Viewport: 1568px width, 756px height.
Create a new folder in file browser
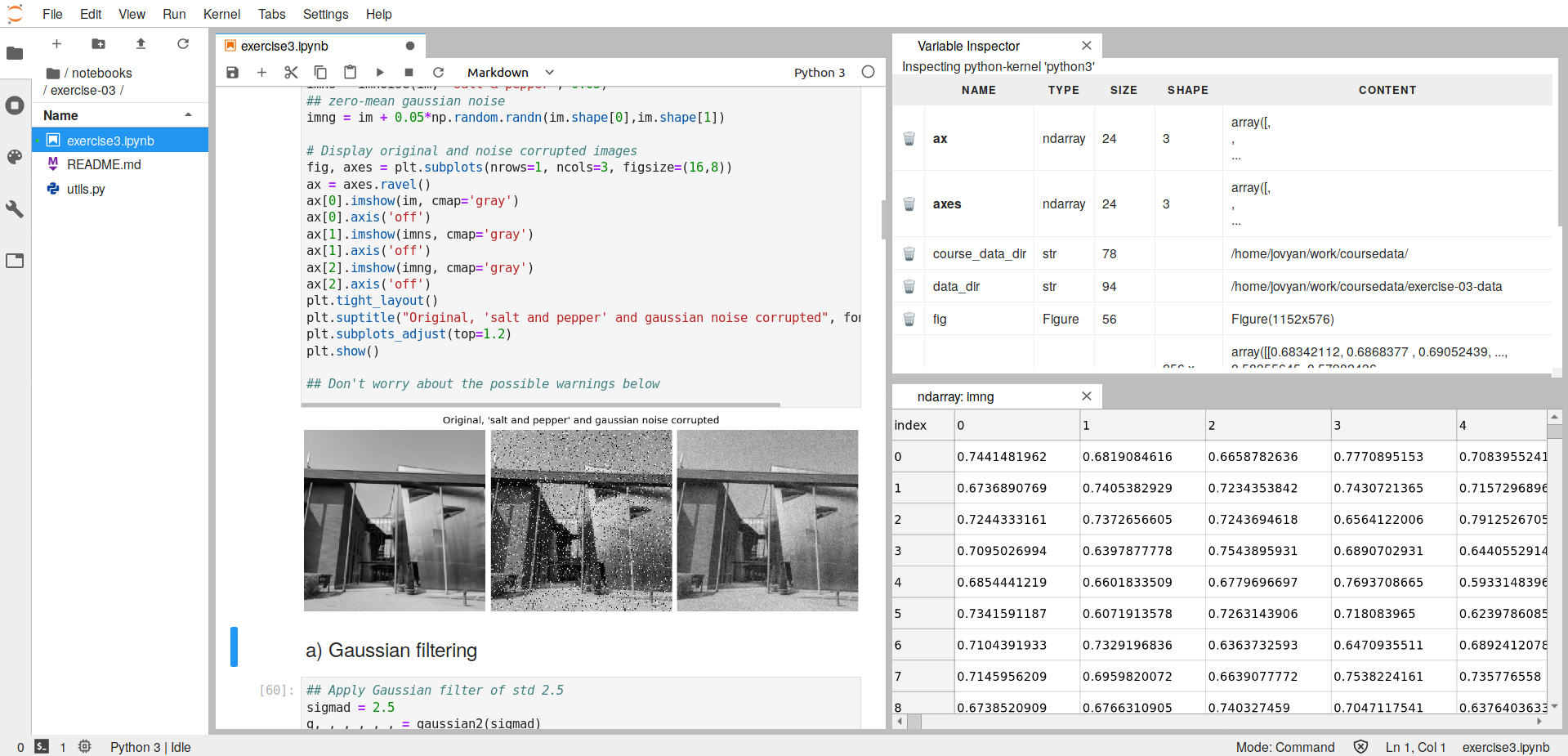click(98, 44)
